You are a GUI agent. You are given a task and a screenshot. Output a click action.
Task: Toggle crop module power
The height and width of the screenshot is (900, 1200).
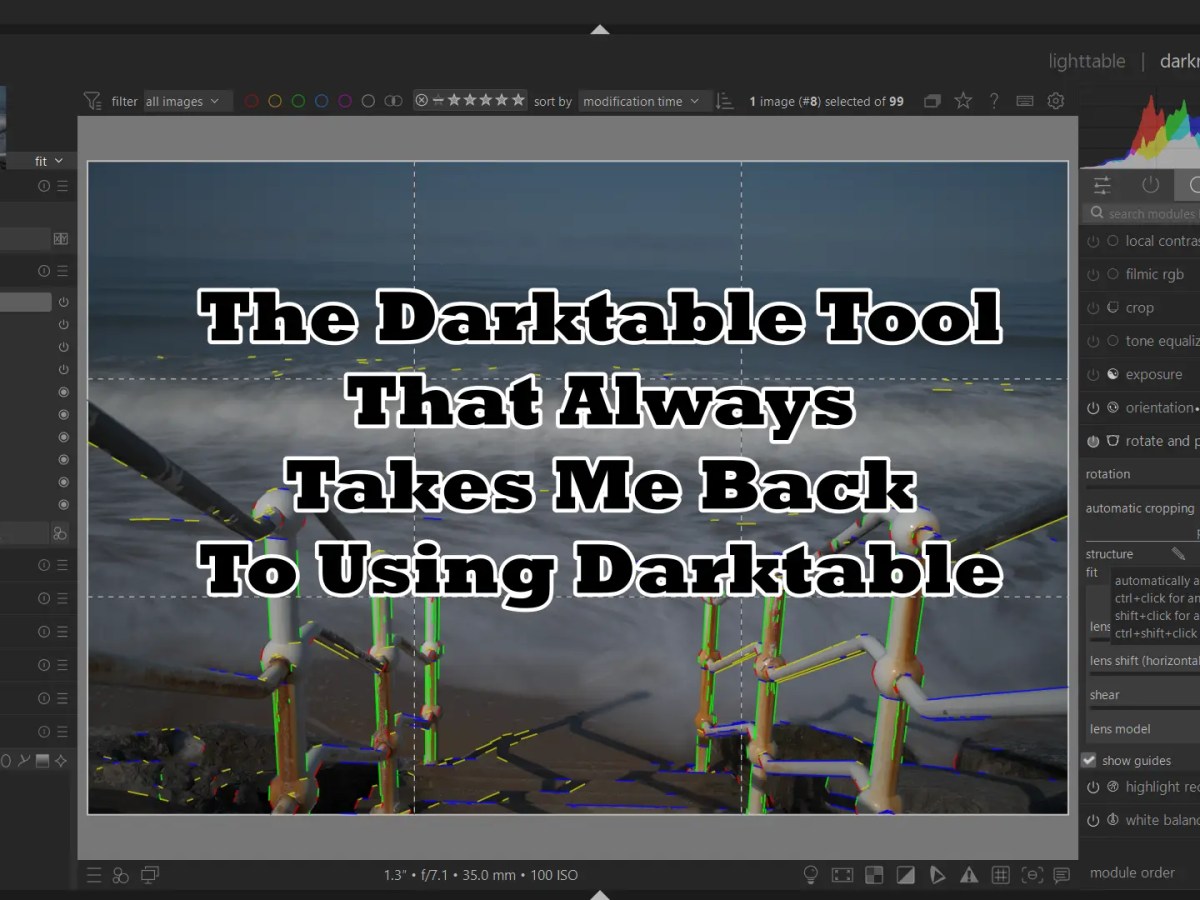coord(1093,308)
